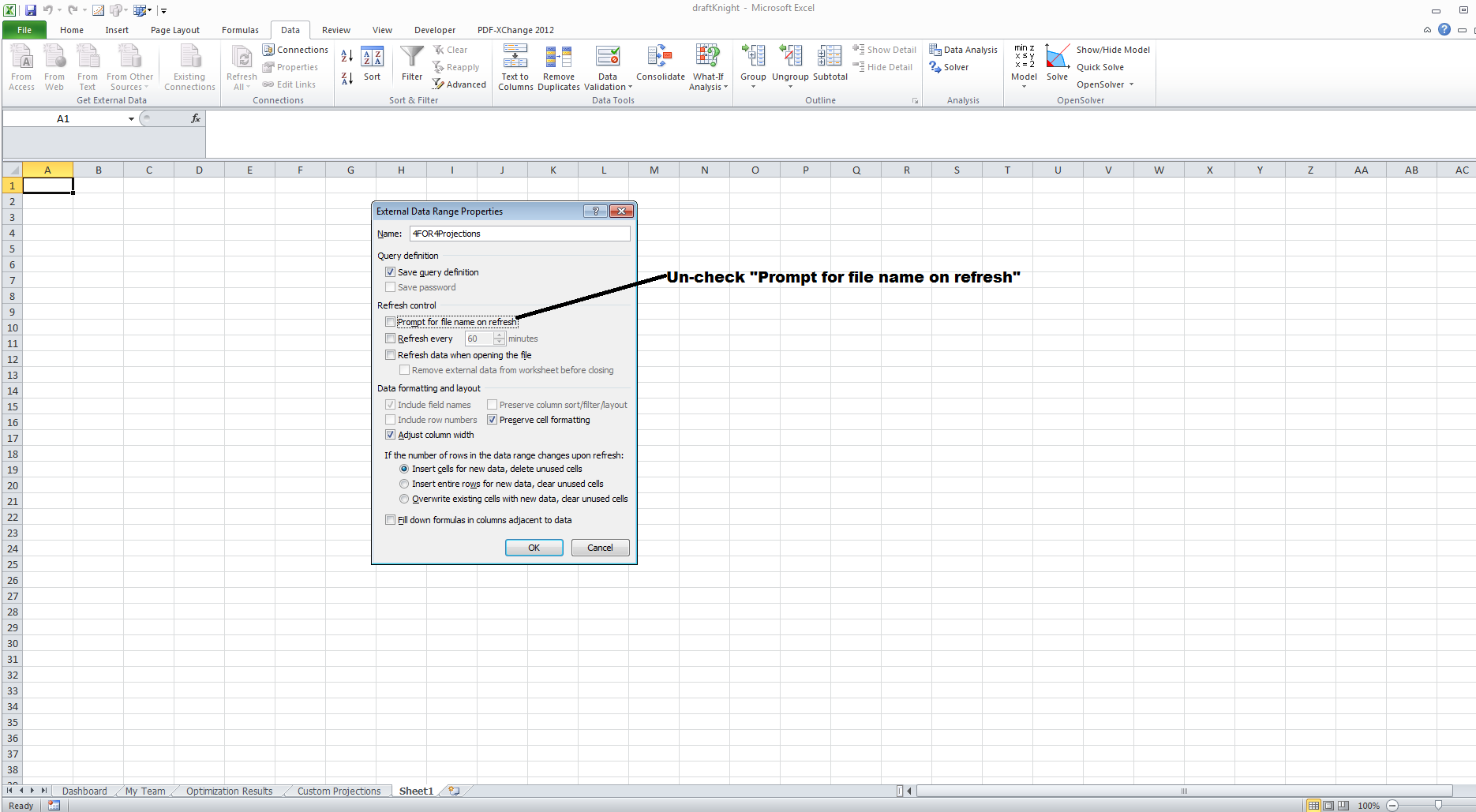This screenshot has height=812, width=1476.
Task: Expand From Other Sources dropdown
Action: tap(129, 68)
